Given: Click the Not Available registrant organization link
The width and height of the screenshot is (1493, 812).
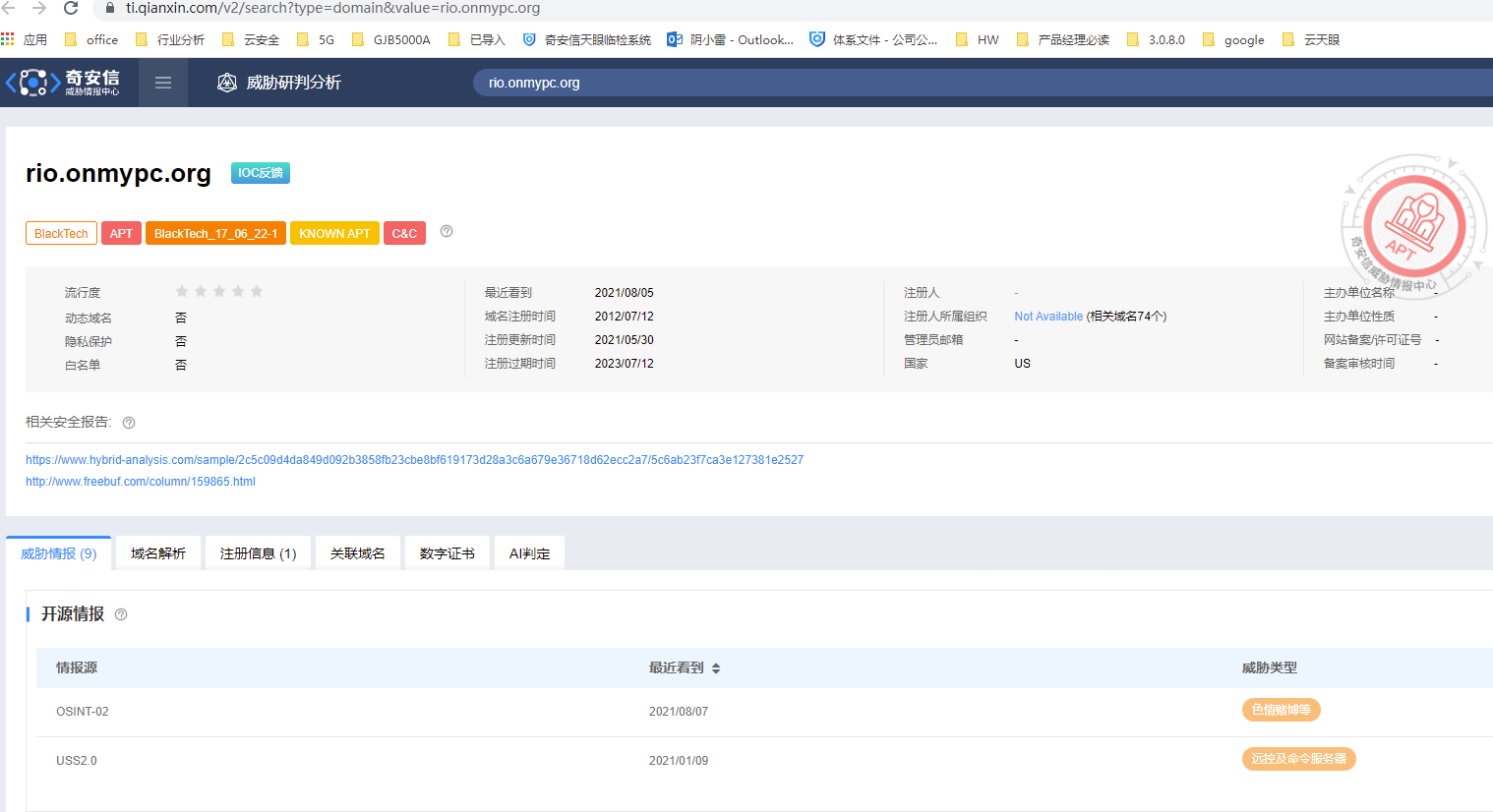Looking at the screenshot, I should pos(1048,317).
